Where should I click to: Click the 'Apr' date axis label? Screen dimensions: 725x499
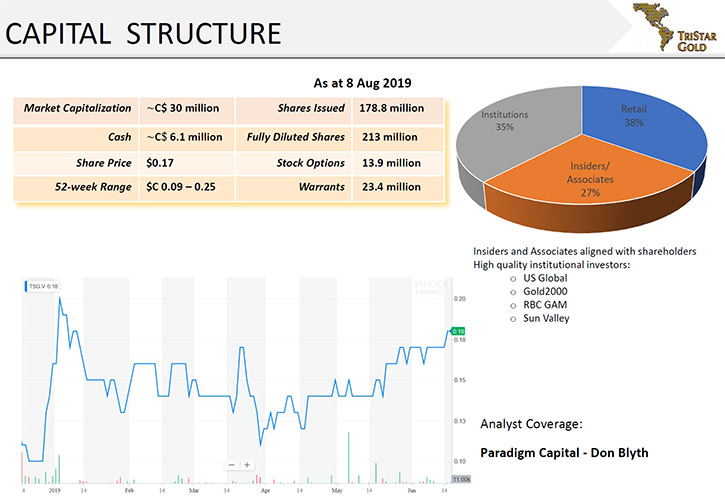click(x=265, y=490)
